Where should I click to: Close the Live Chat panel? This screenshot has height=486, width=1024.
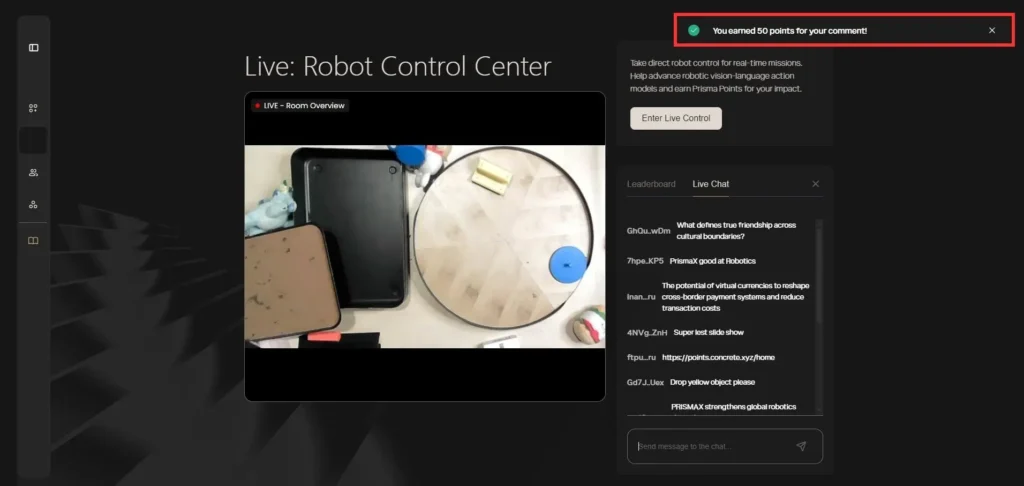(x=815, y=184)
